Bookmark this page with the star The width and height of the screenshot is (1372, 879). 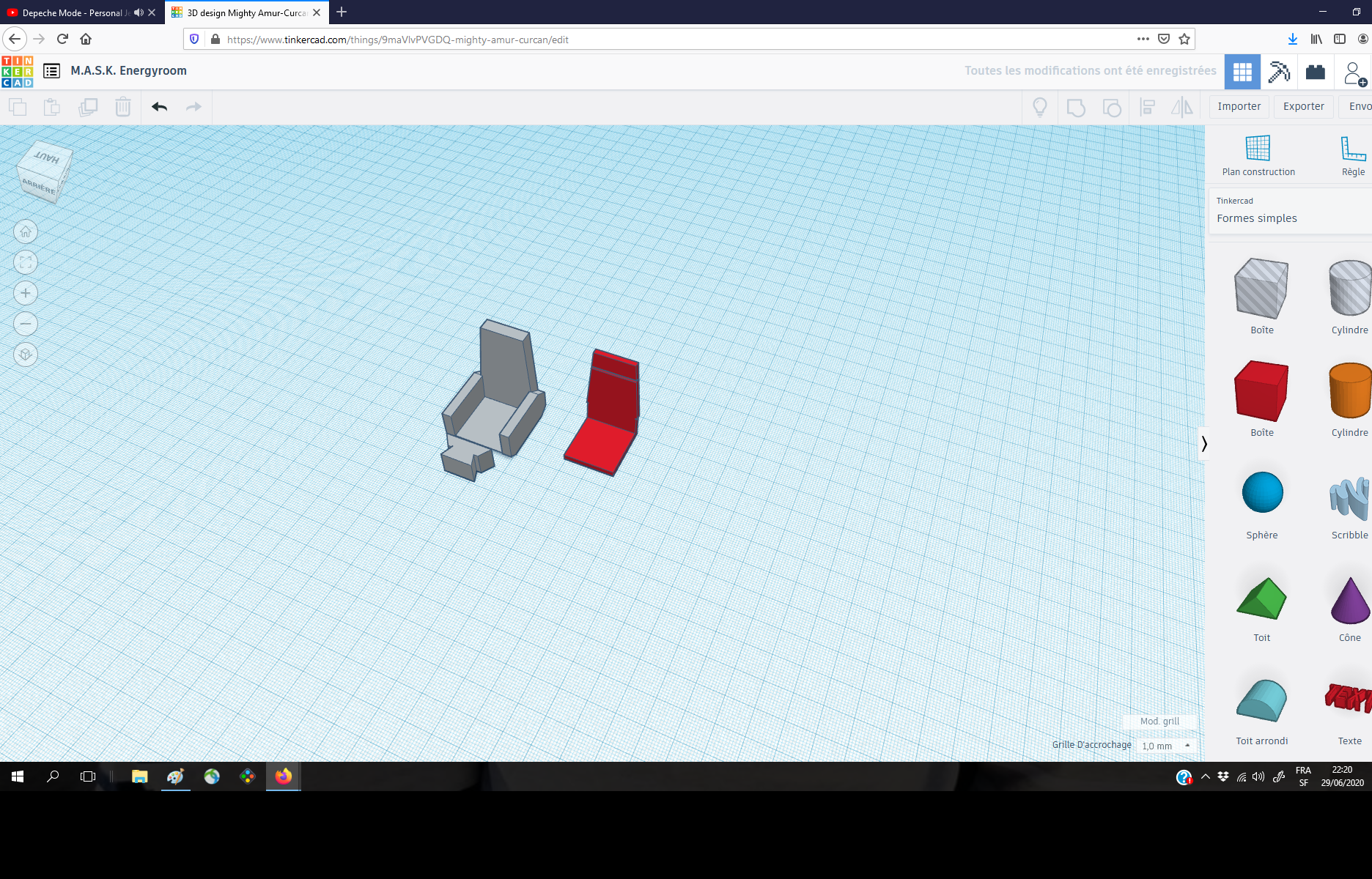click(1184, 40)
